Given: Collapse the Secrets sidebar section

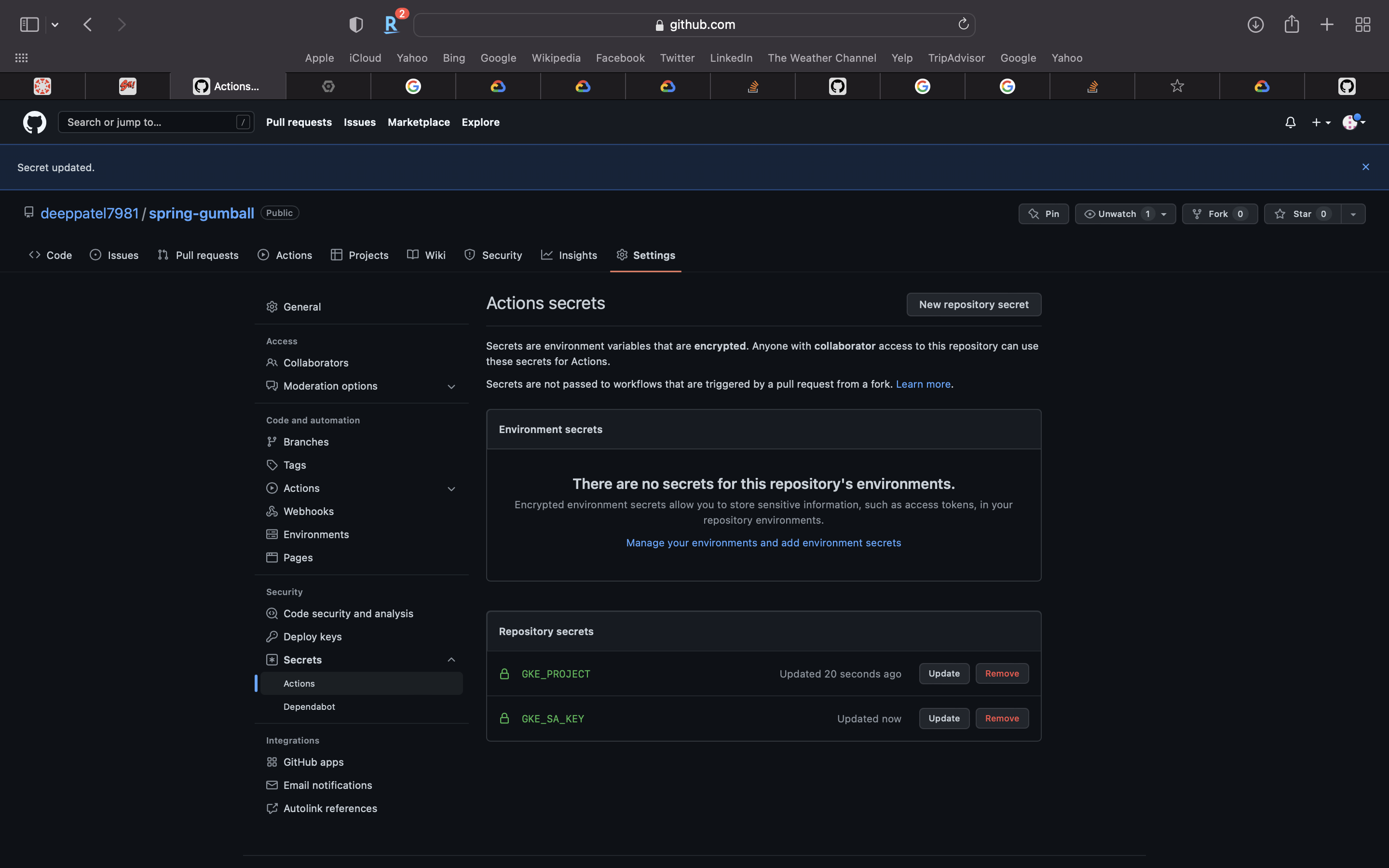Looking at the screenshot, I should coord(451,660).
